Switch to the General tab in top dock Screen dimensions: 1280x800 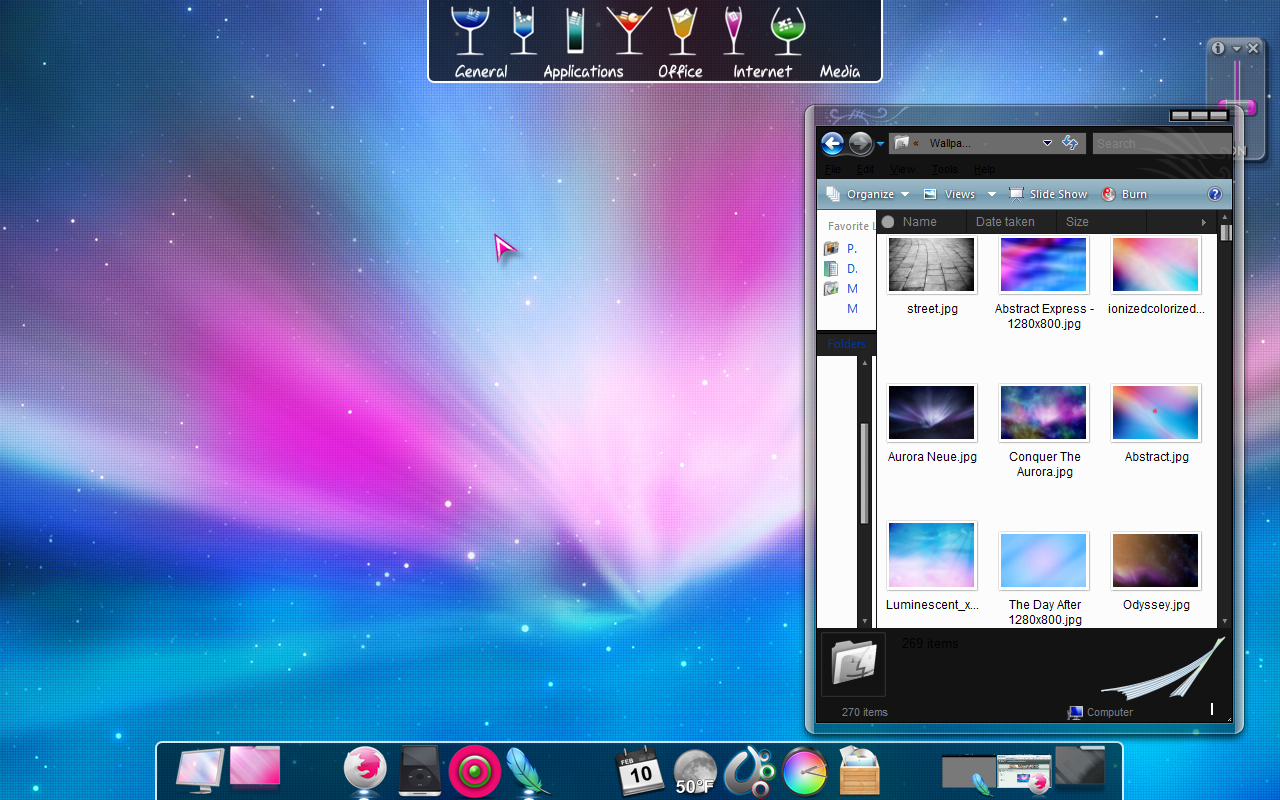coord(481,71)
